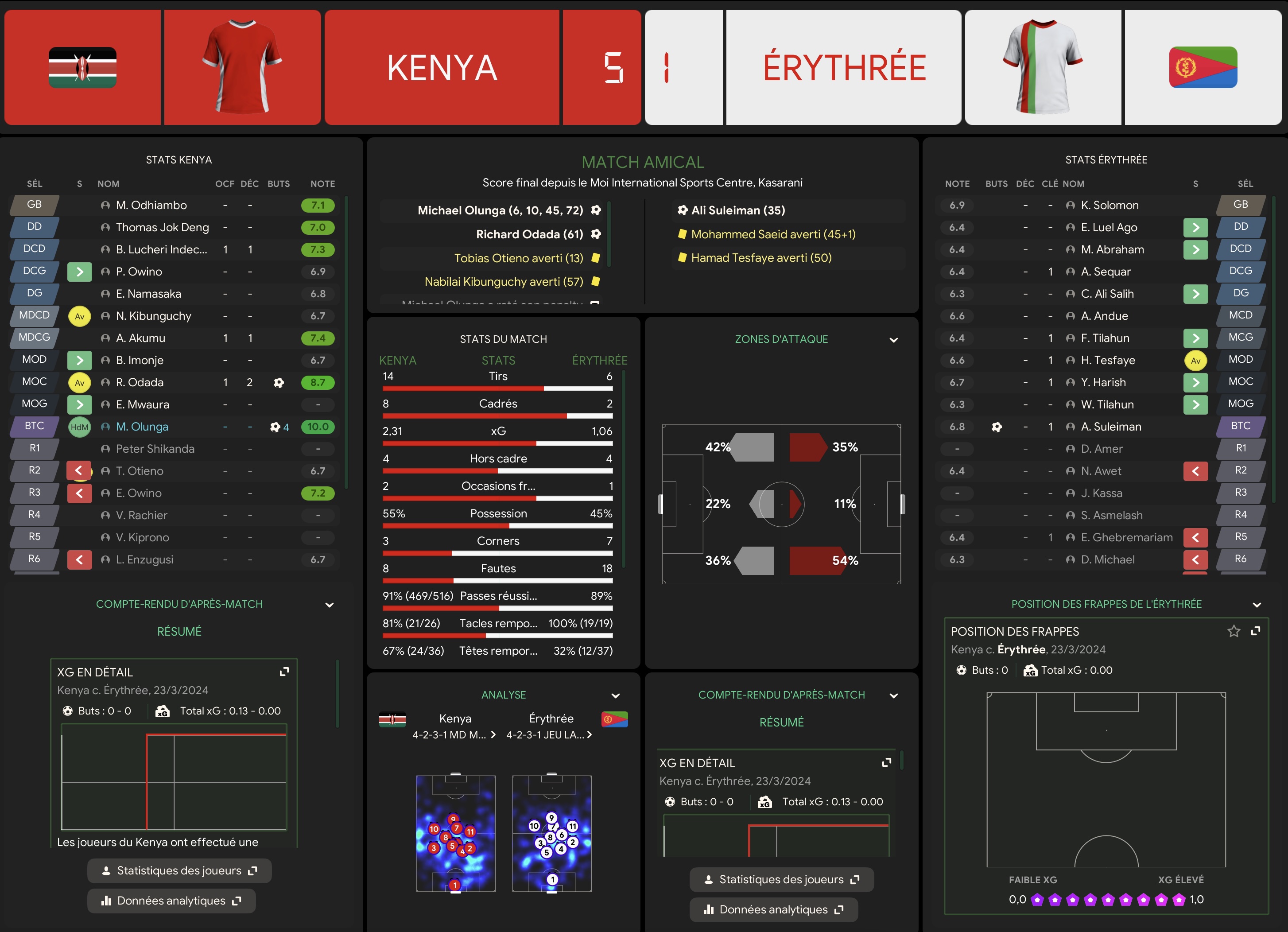This screenshot has height=932, width=1288.
Task: Expand left XG en détail panel externally
Action: pyautogui.click(x=284, y=672)
